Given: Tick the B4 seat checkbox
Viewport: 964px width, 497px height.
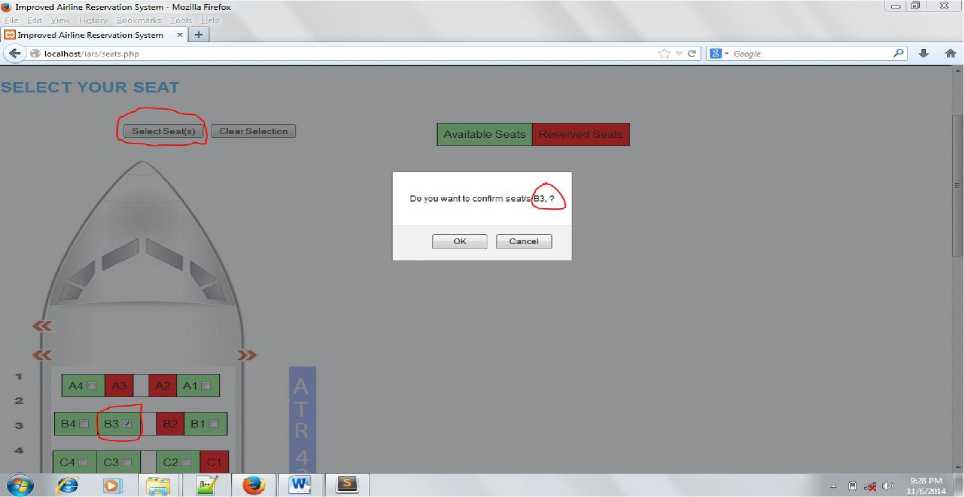Looking at the screenshot, I should [x=84, y=424].
